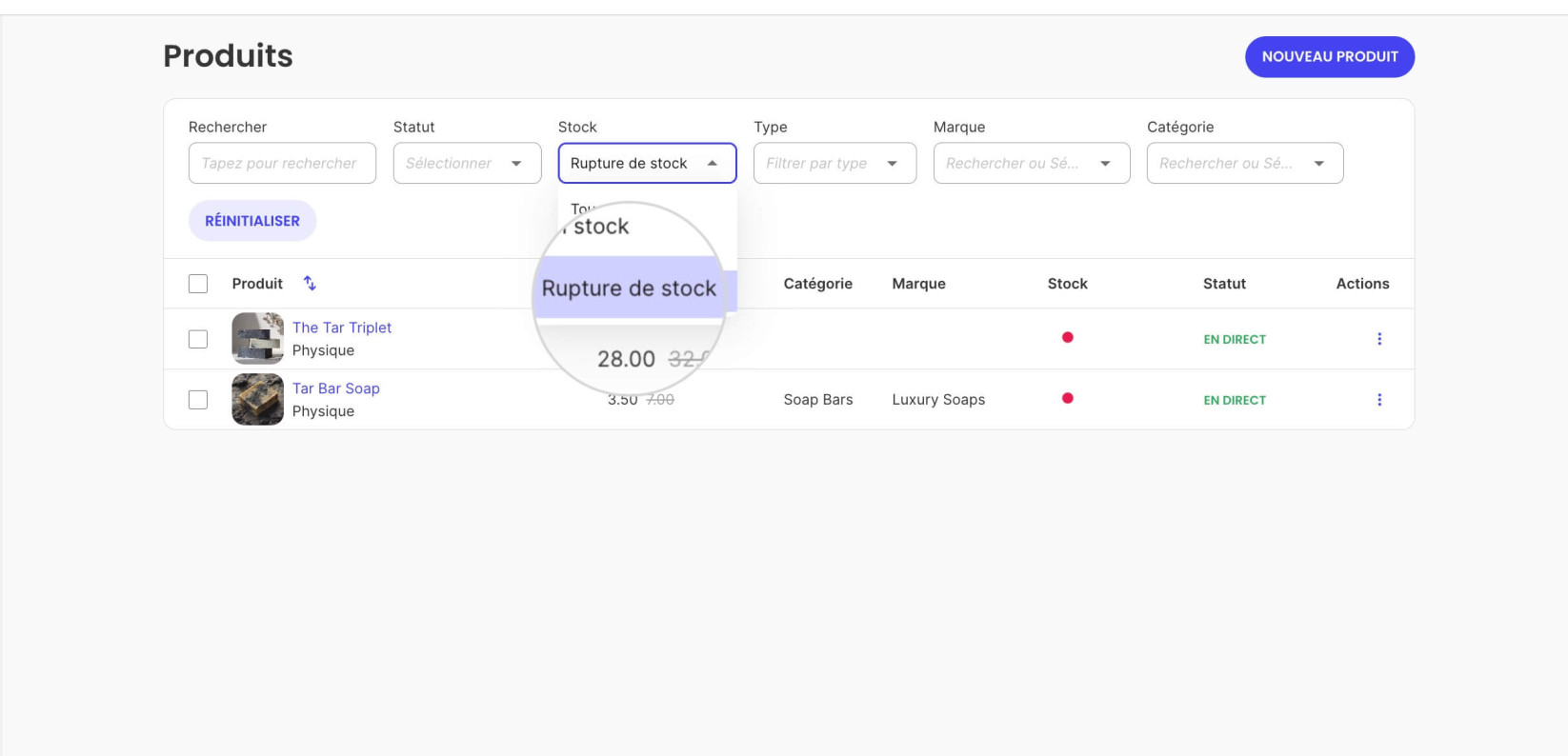Click red stock indicator for Tar Bar Soap

tap(1067, 398)
